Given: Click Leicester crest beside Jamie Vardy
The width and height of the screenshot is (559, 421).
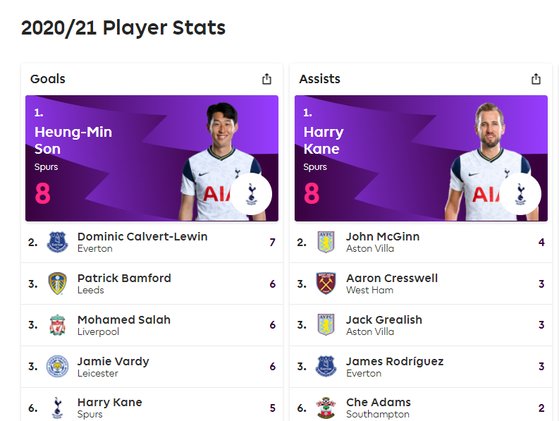Looking at the screenshot, I should pyautogui.click(x=57, y=366).
